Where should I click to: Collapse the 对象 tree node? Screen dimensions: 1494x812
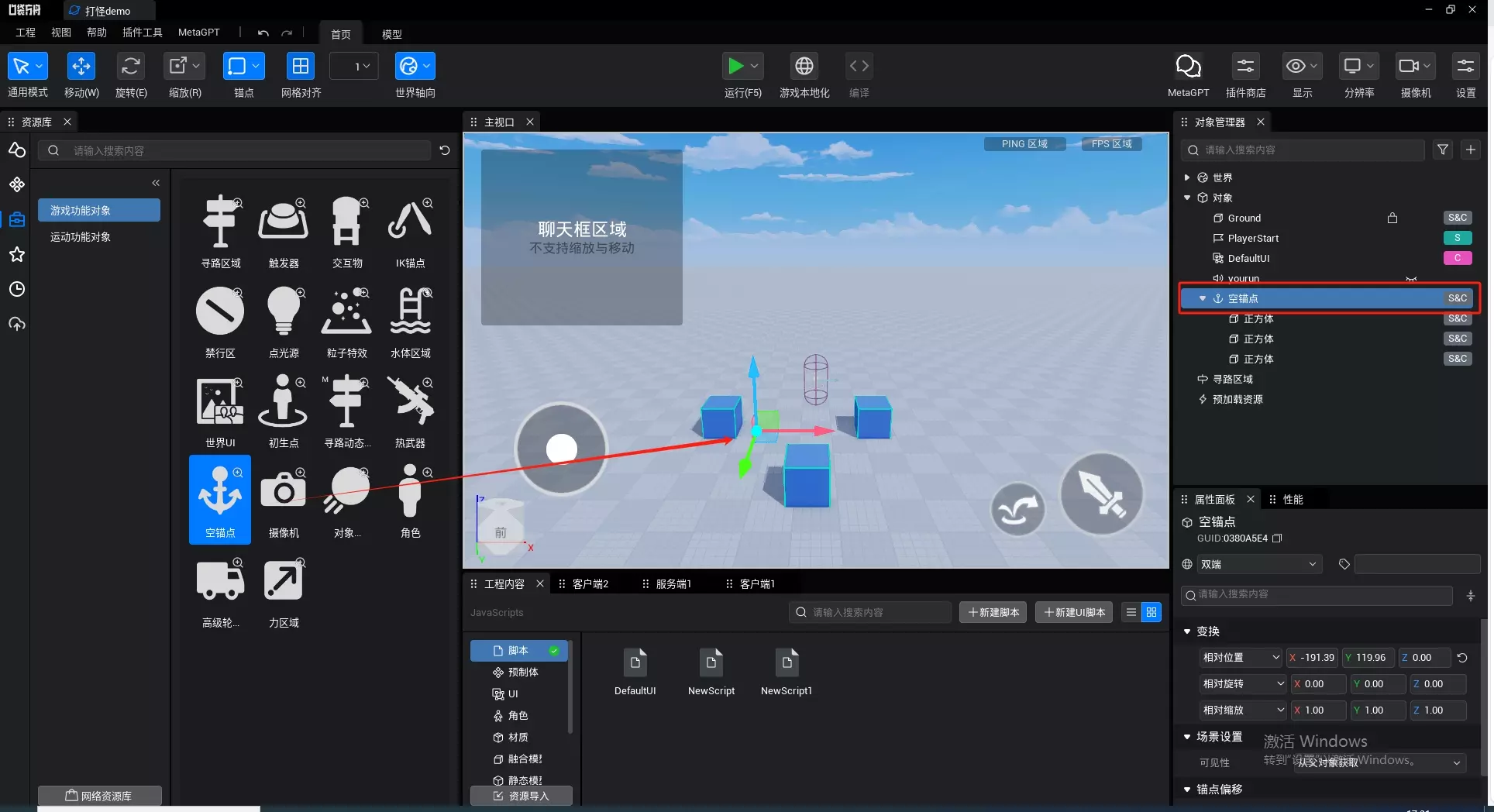tap(1186, 198)
